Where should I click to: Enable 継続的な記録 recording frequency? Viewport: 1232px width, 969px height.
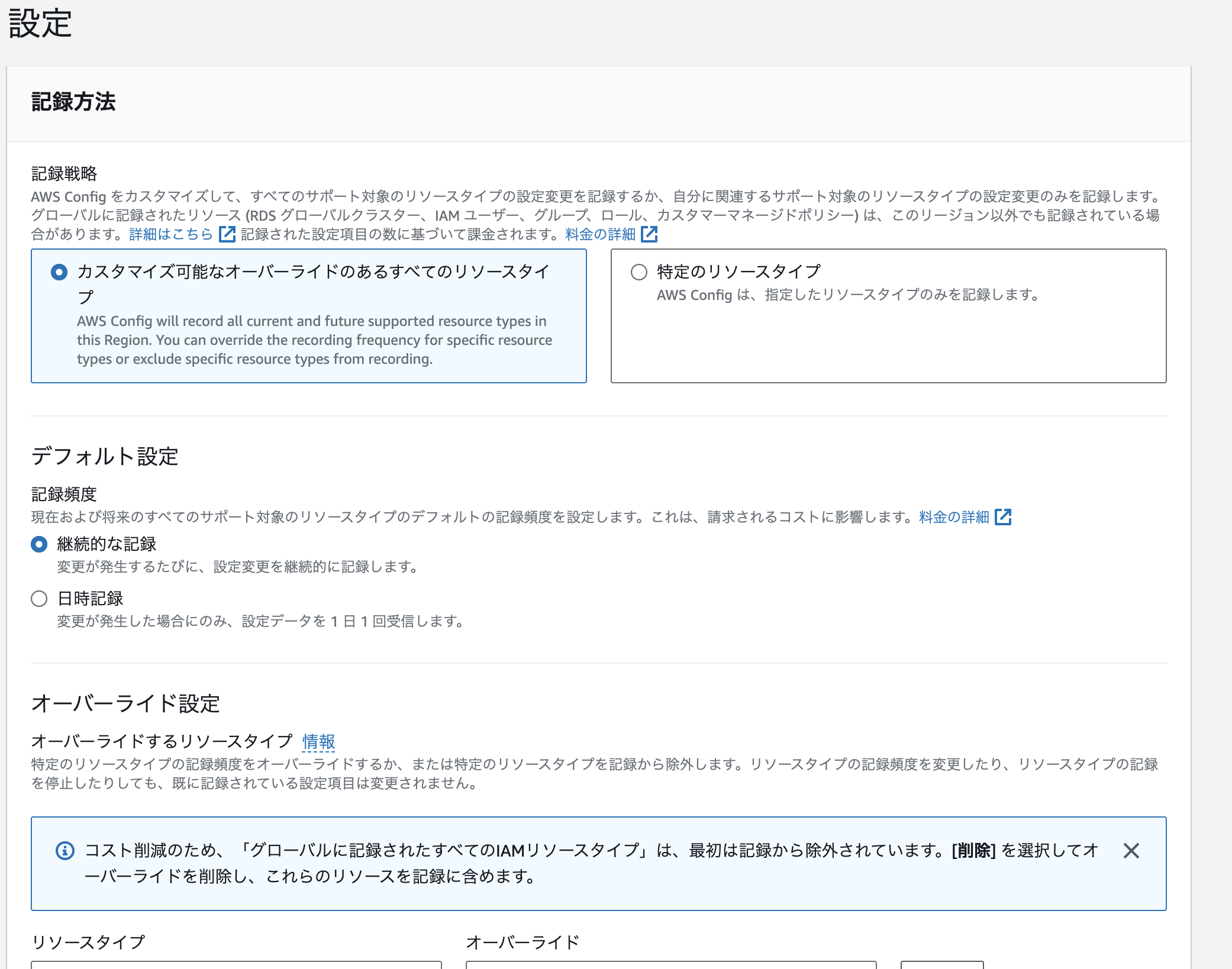click(x=38, y=545)
